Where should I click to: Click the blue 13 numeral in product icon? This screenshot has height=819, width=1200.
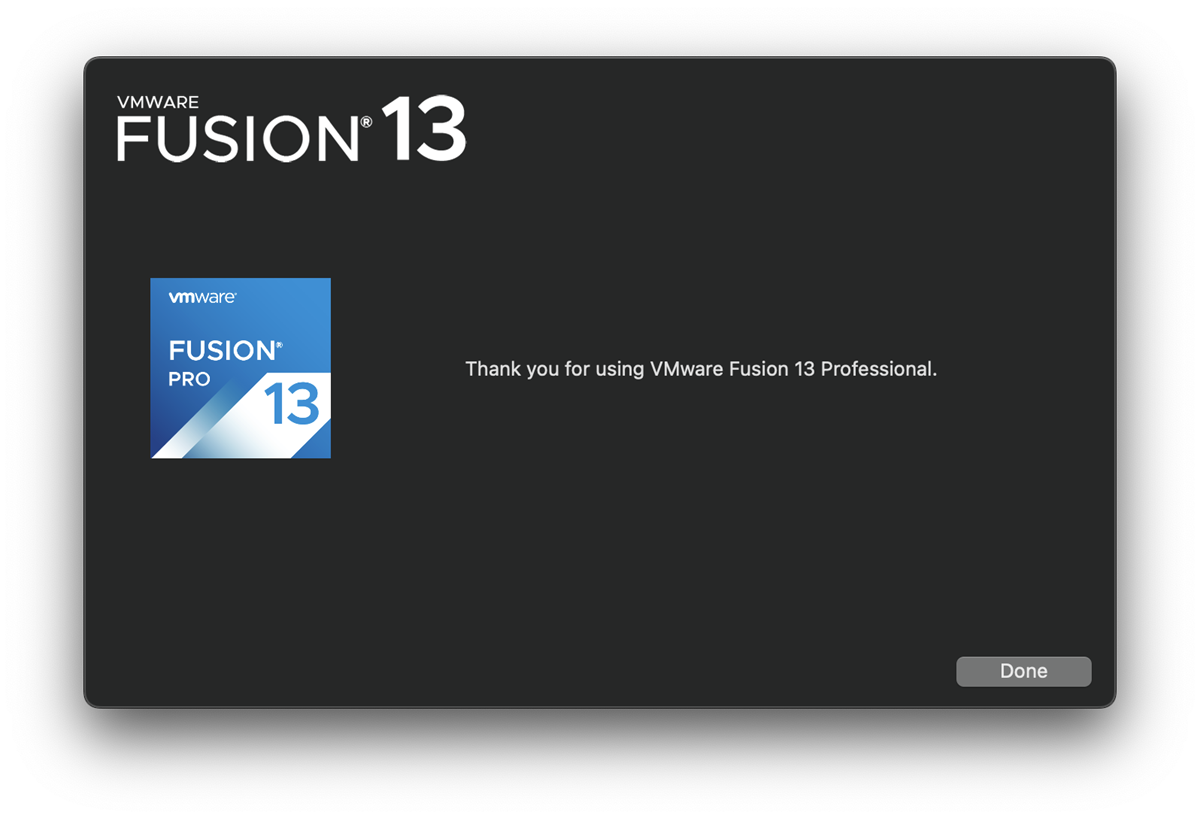292,404
